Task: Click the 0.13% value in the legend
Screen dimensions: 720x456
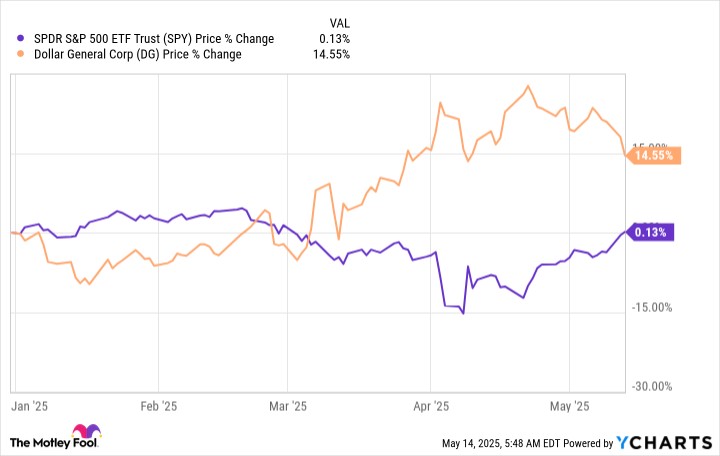Action: [x=333, y=39]
